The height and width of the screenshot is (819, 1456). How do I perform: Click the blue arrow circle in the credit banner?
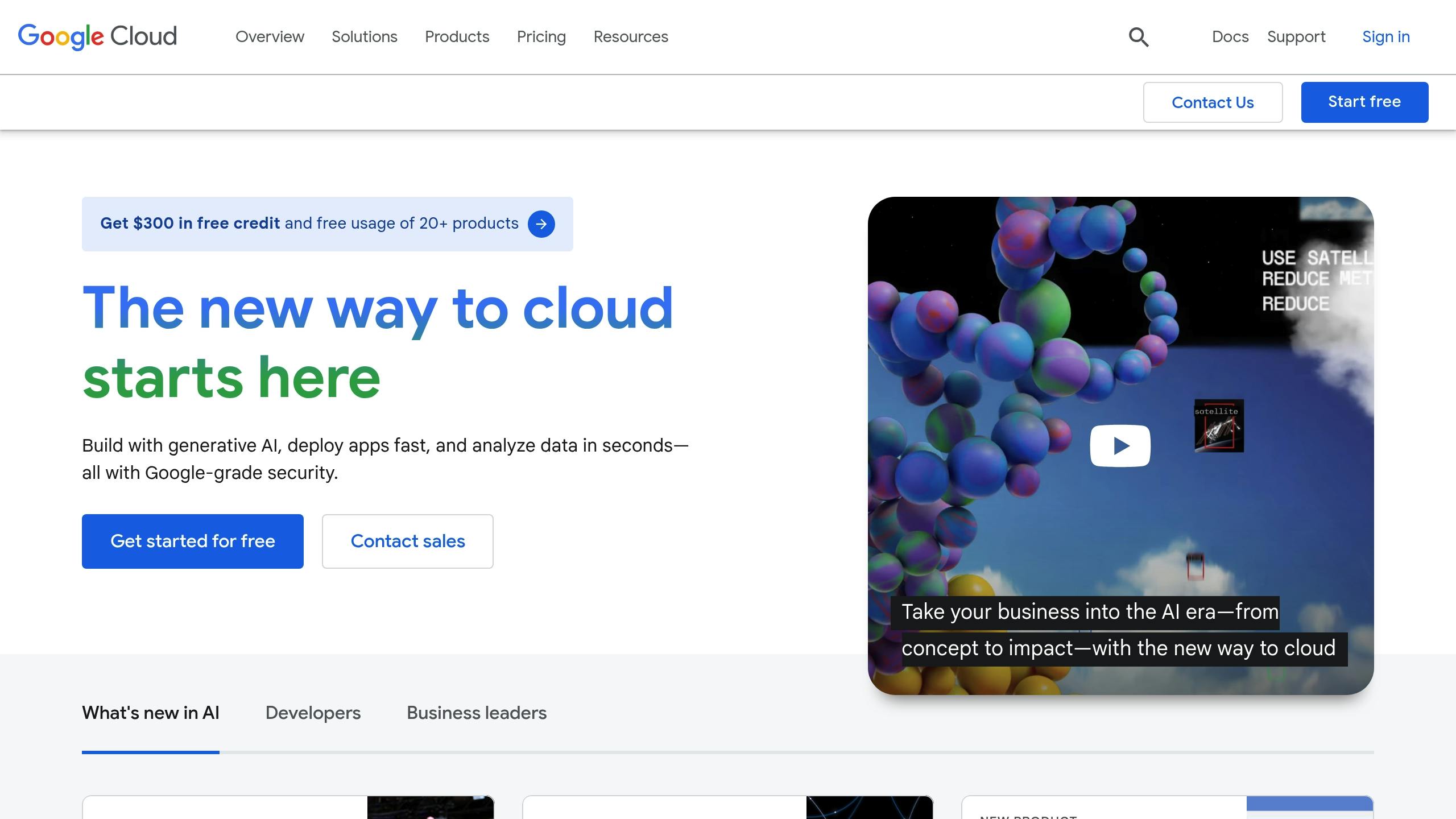click(541, 224)
